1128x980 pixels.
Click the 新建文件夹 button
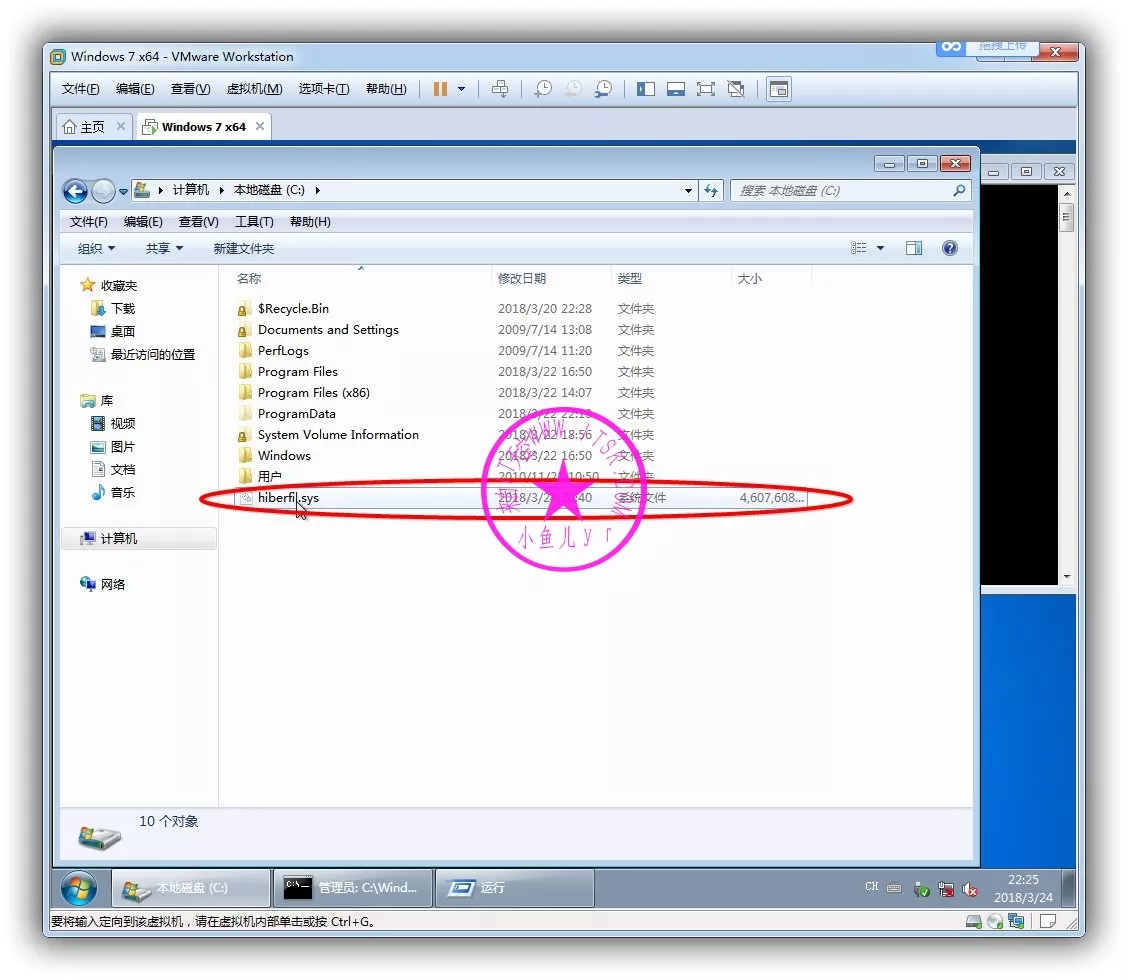pos(243,248)
